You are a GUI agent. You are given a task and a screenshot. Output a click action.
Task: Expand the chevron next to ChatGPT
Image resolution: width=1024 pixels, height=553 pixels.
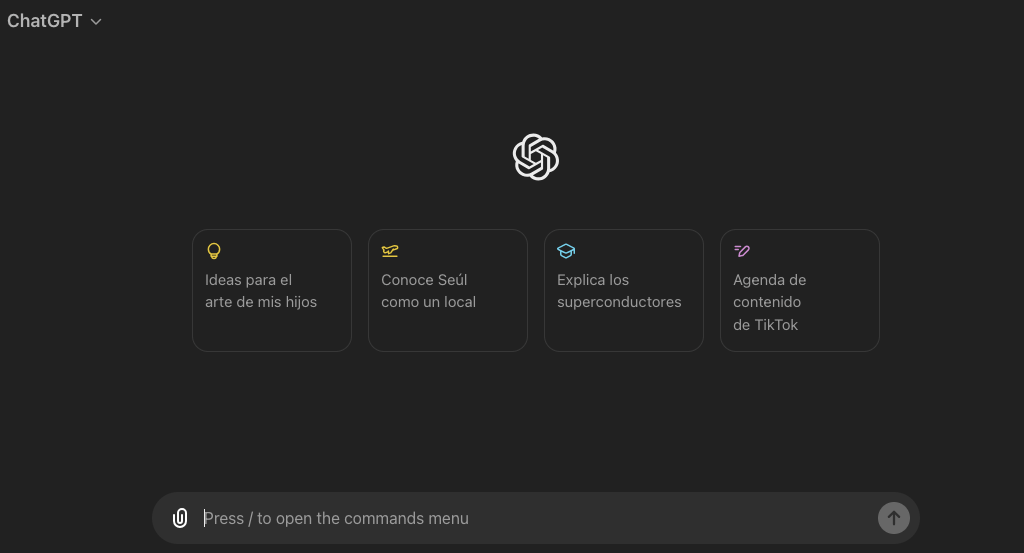click(96, 22)
